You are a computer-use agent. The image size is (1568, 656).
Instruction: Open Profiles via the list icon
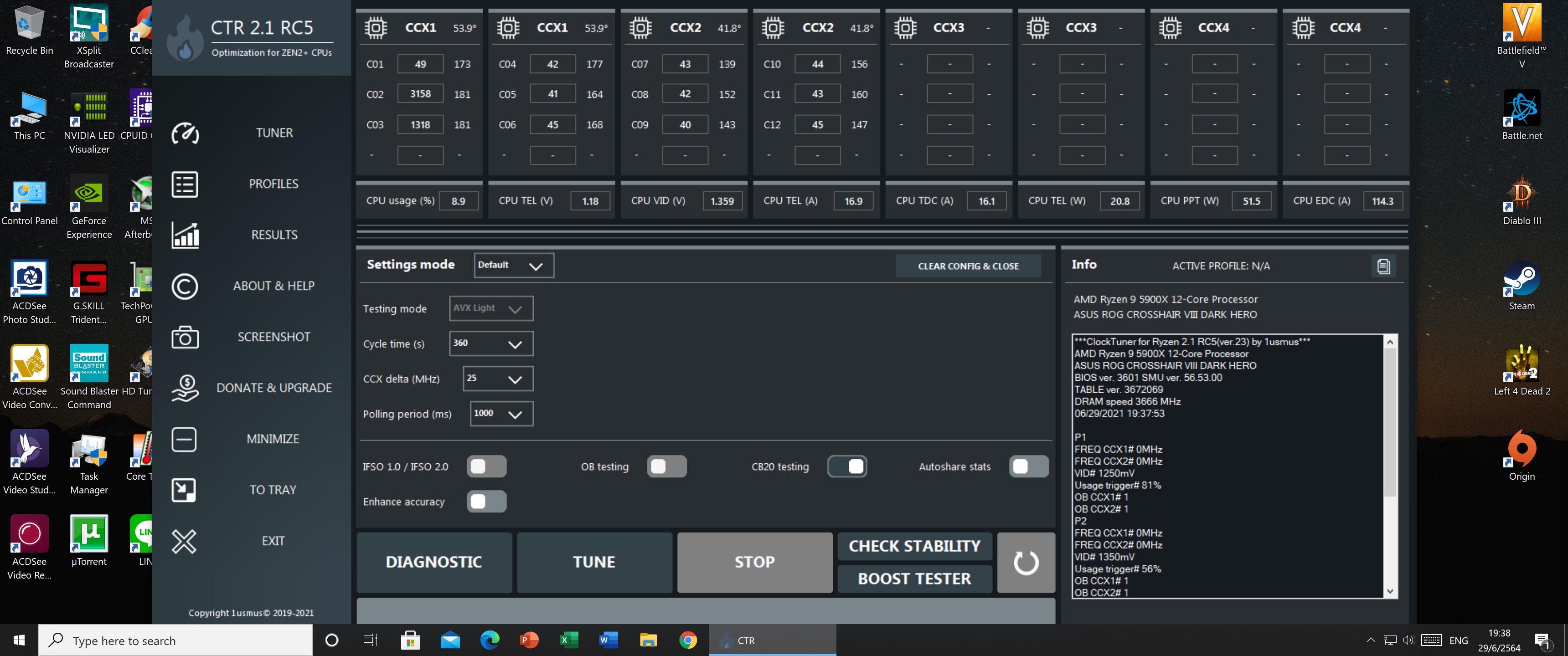(185, 184)
